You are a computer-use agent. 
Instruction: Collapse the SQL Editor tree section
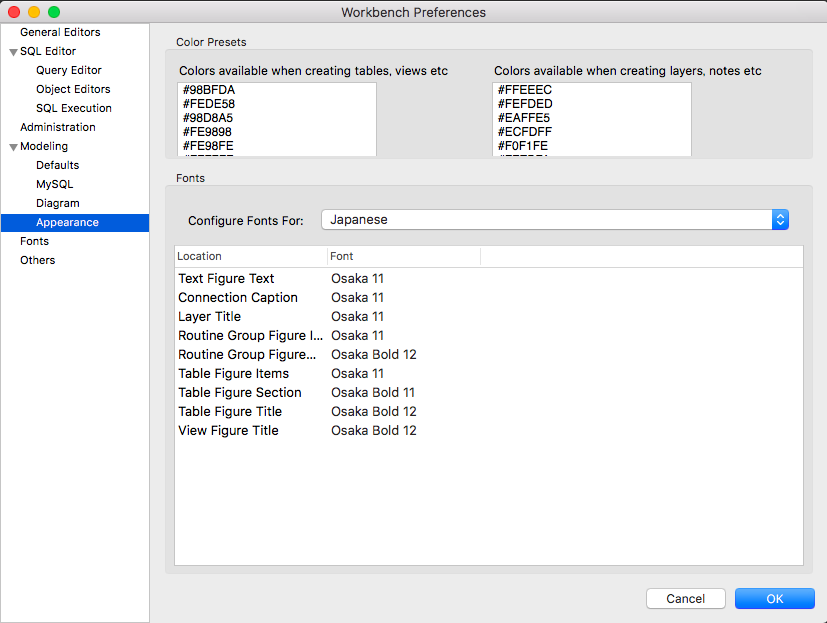coord(13,52)
